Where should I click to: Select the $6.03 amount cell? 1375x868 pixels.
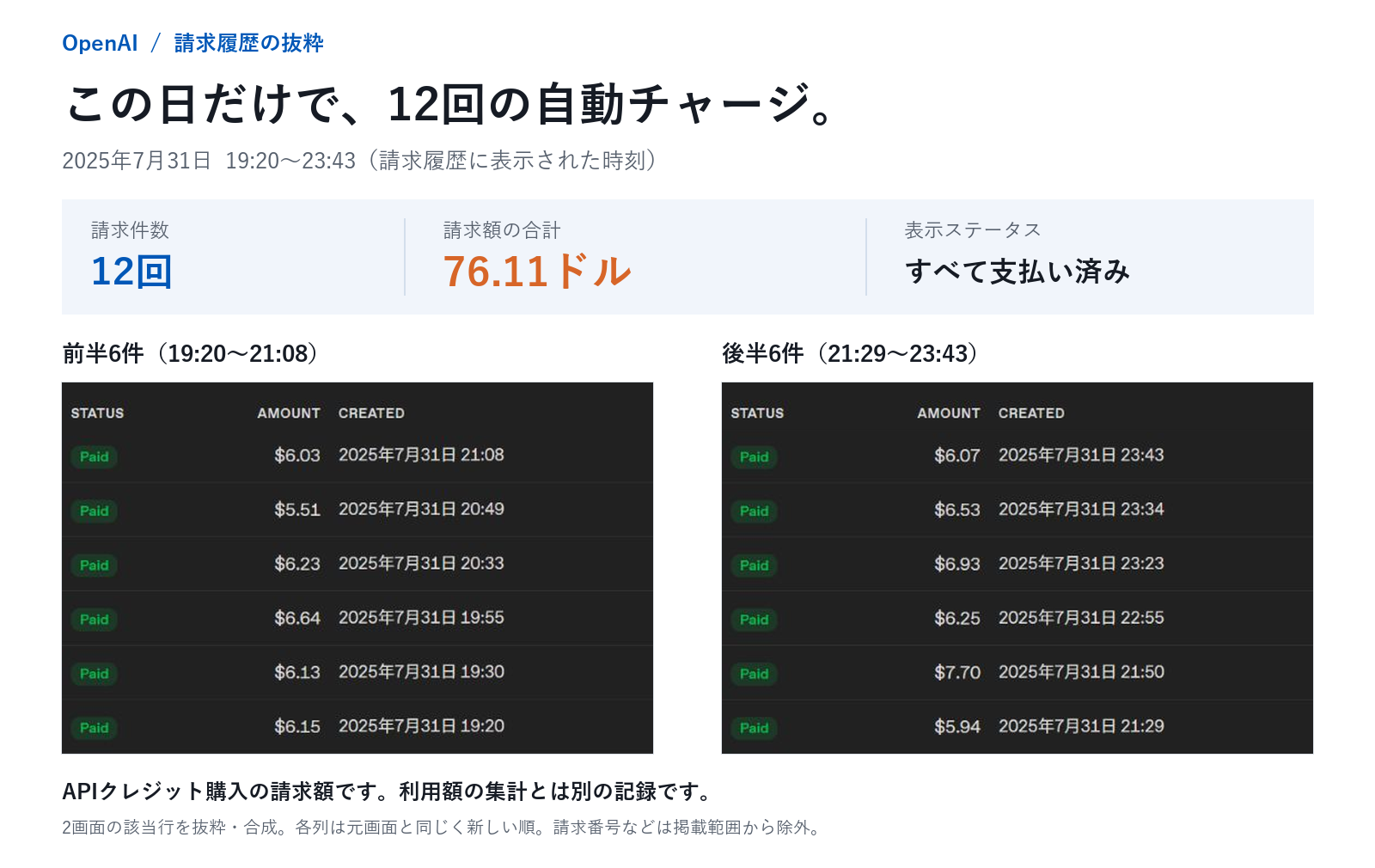(x=297, y=455)
